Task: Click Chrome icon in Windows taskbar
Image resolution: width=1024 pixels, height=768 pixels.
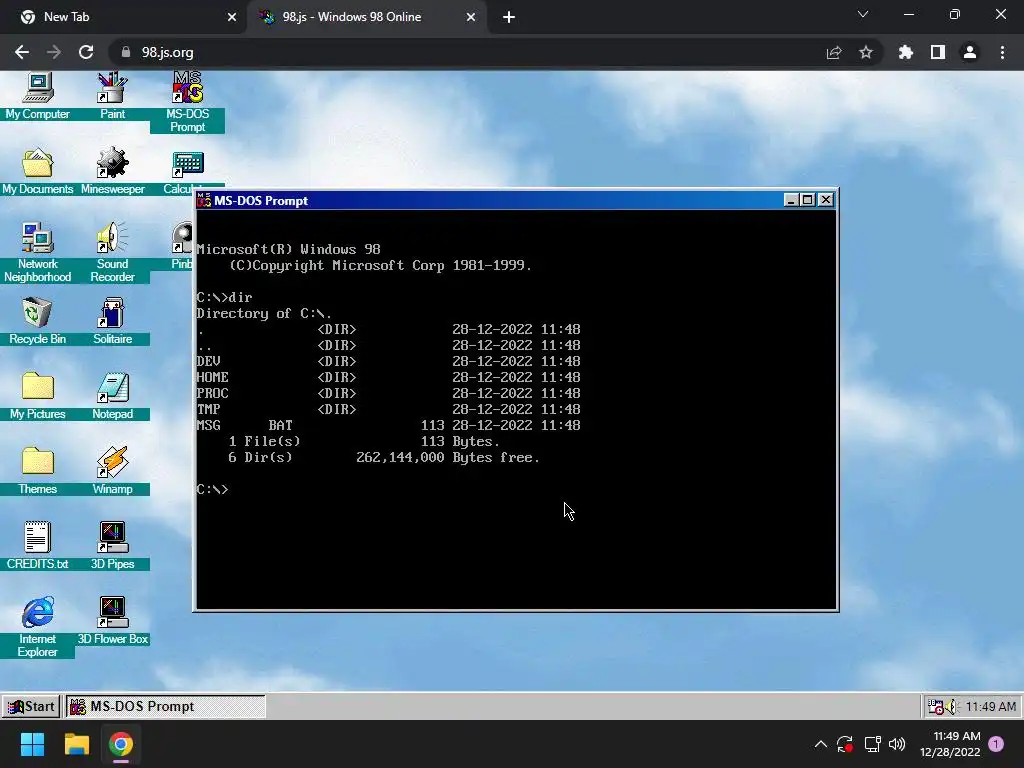Action: click(x=121, y=744)
